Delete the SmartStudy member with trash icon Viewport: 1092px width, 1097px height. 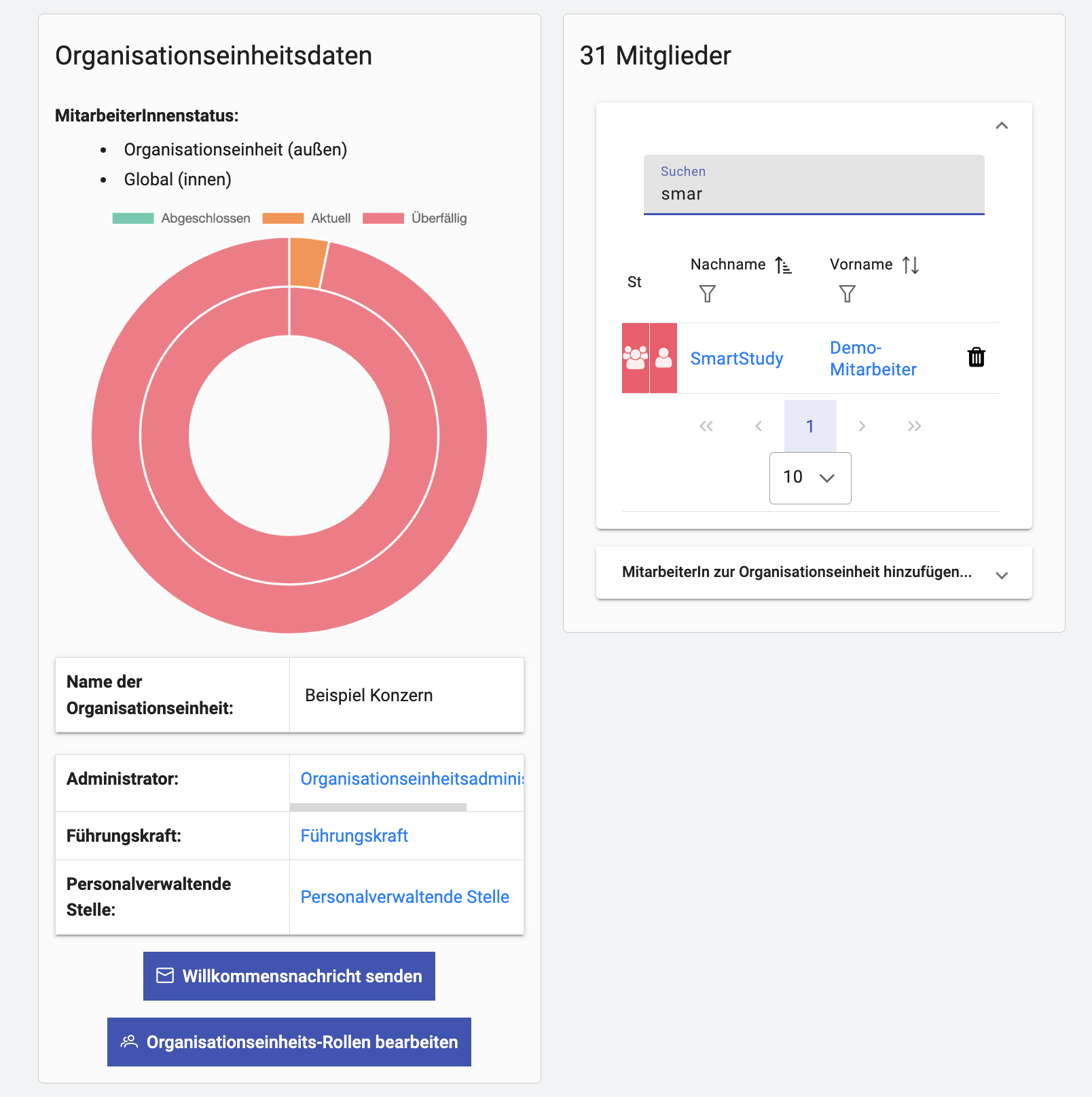[976, 357]
